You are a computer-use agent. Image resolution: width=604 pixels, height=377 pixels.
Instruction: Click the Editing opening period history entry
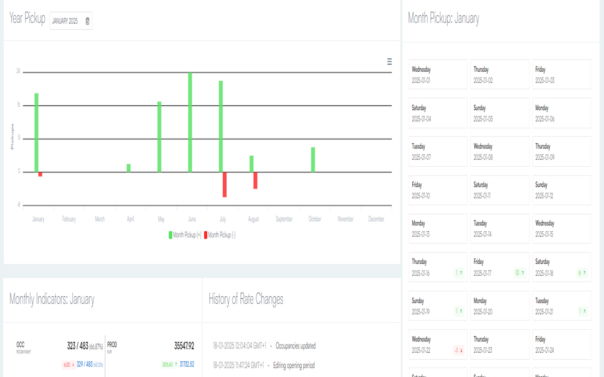[294, 365]
